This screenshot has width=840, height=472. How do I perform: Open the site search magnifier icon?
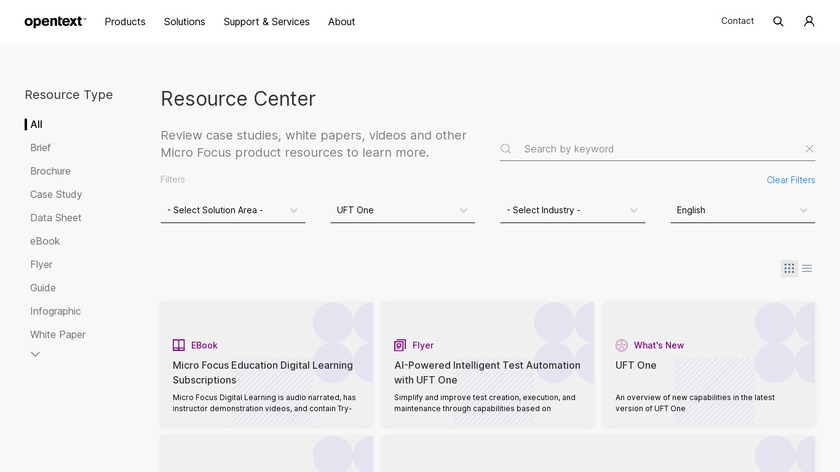pos(778,21)
